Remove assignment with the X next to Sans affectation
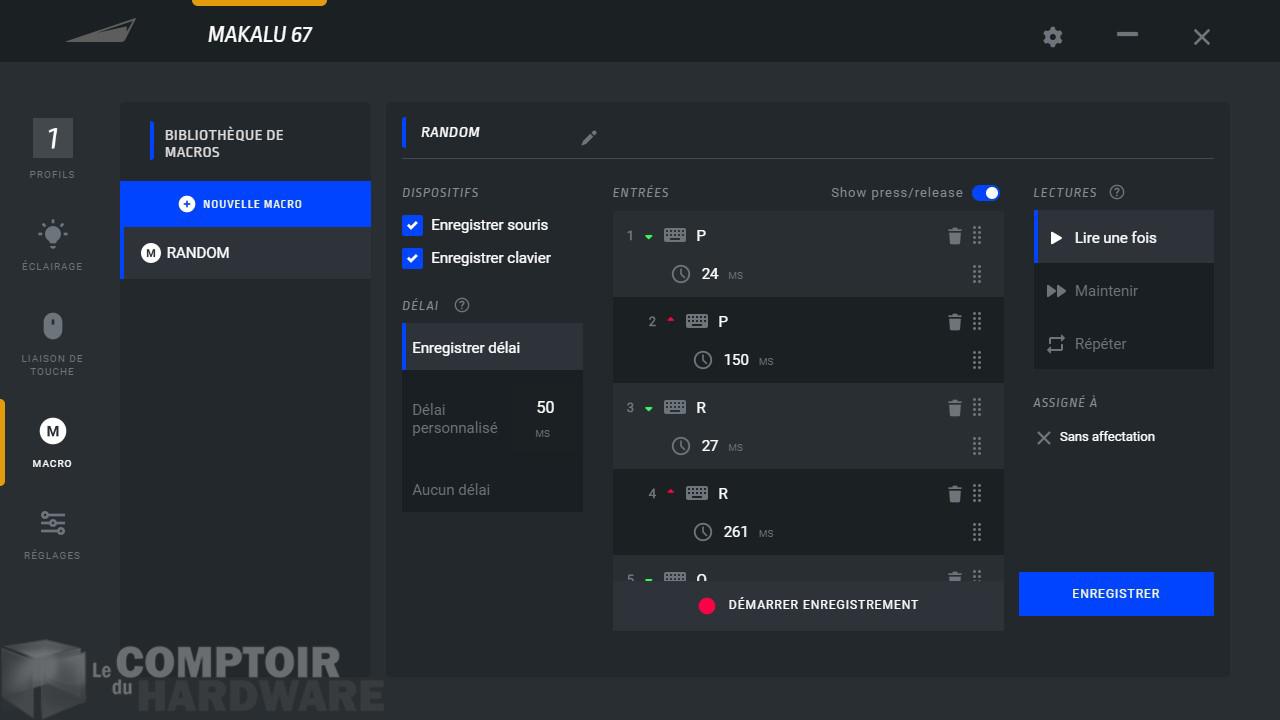The width and height of the screenshot is (1280, 720). pyautogui.click(x=1044, y=438)
